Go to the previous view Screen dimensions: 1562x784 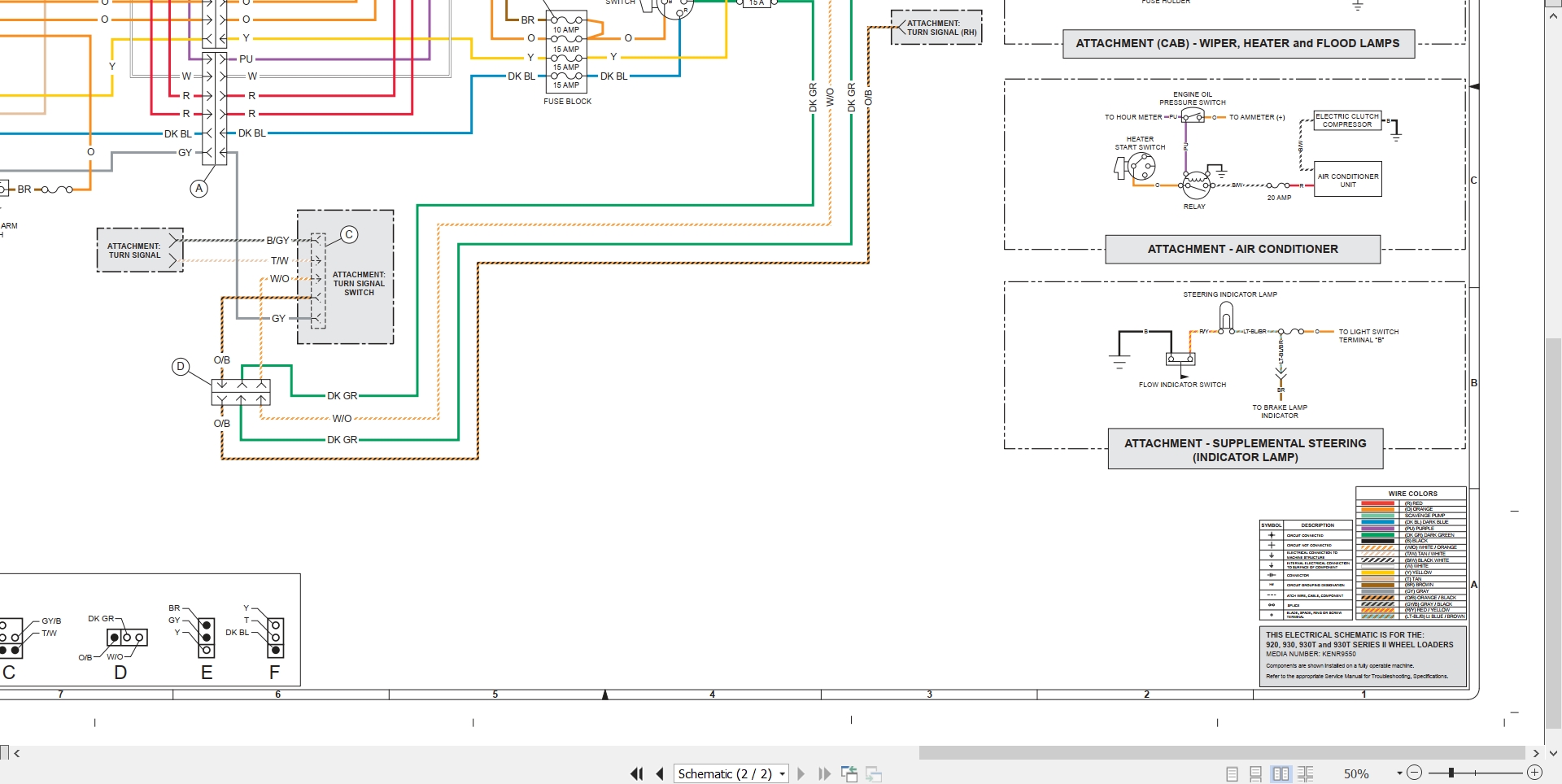click(x=849, y=773)
